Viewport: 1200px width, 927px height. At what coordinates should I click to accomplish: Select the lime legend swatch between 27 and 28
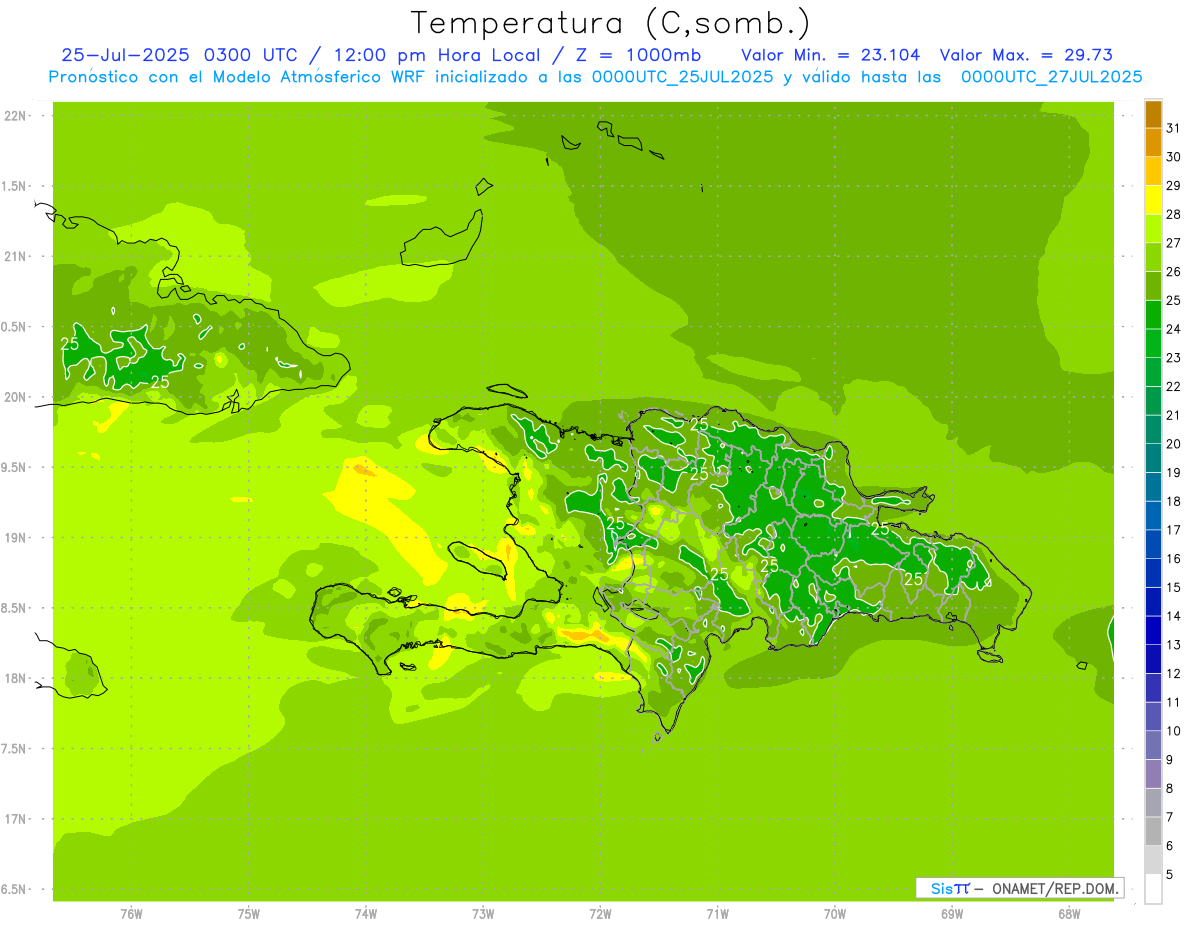click(1153, 228)
